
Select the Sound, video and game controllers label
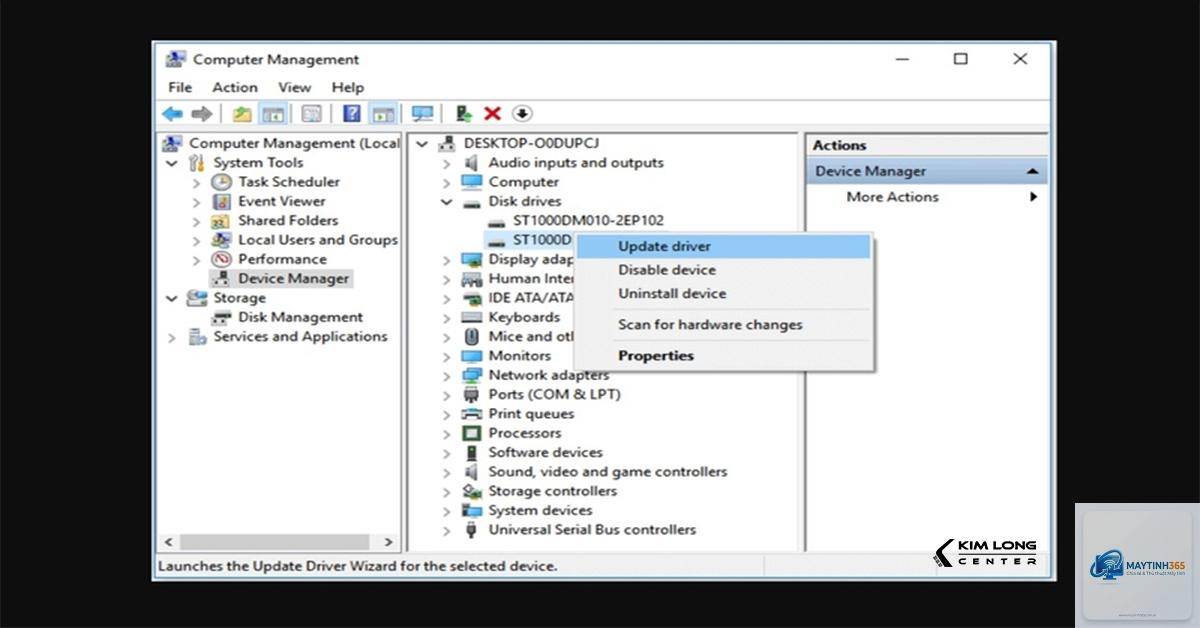pyautogui.click(x=608, y=472)
